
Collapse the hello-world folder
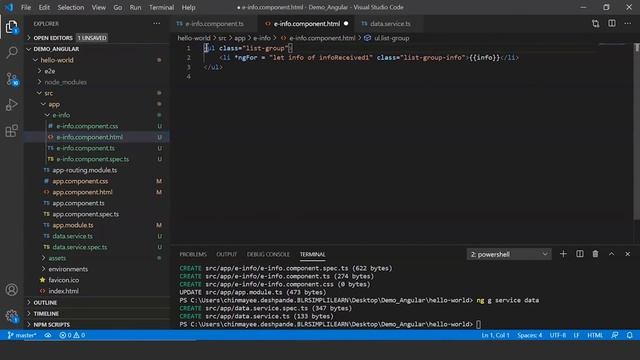(x=57, y=60)
